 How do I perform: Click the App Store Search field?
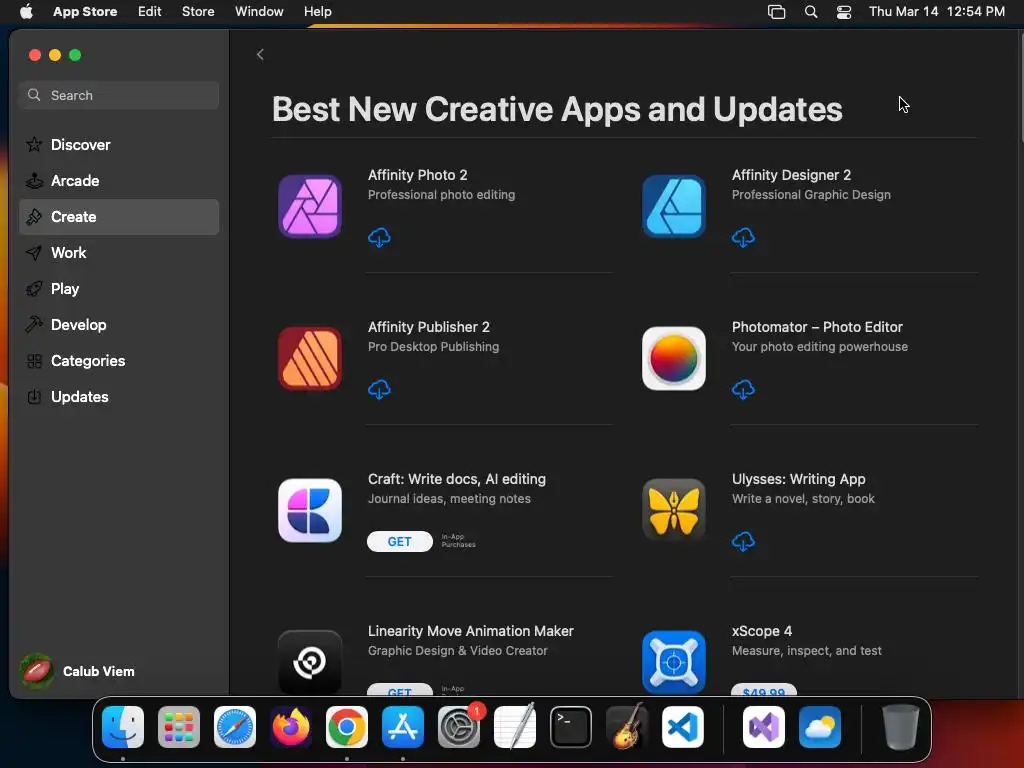coord(119,95)
